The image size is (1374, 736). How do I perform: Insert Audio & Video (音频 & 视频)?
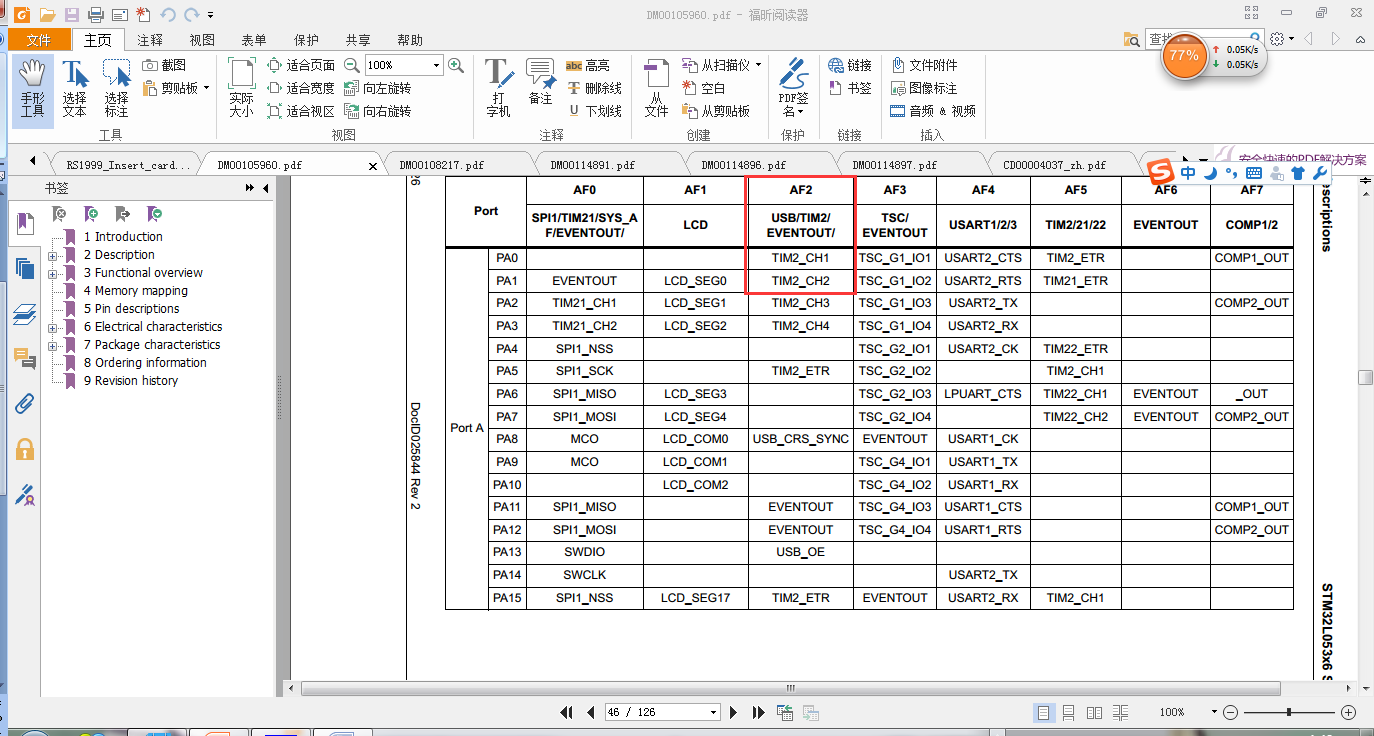click(934, 111)
